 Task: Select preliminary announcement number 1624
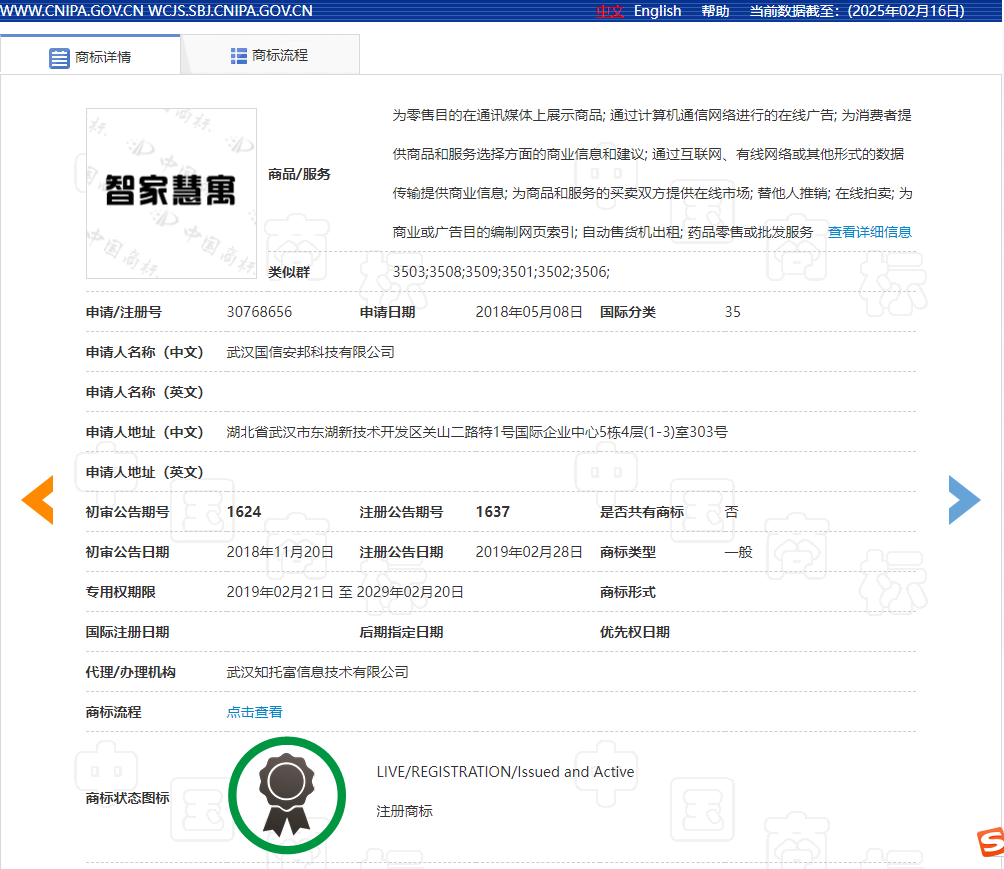click(x=244, y=512)
